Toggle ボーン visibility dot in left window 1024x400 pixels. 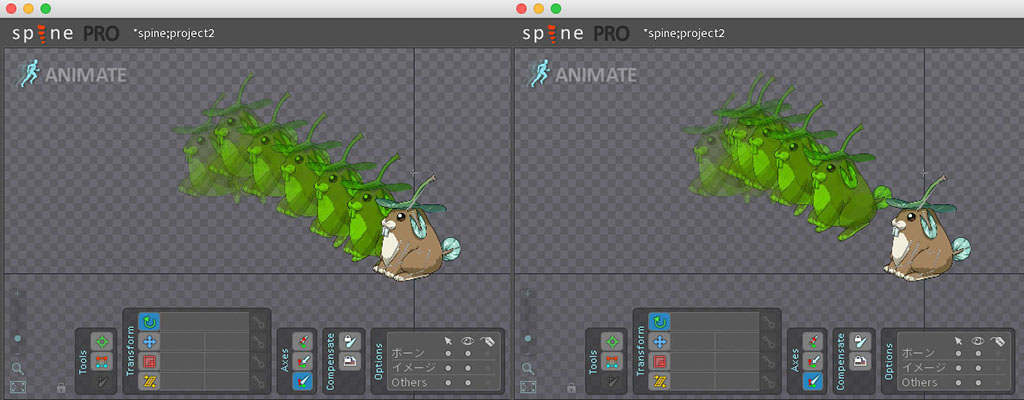coord(468,354)
